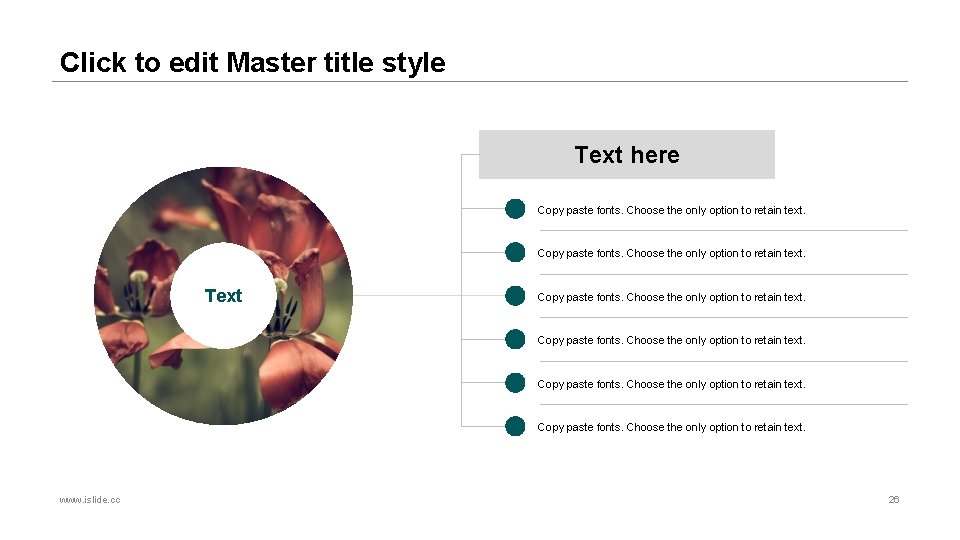Select the second 'Copy paste fonts' text line
The image size is (960, 540).
tap(671, 253)
